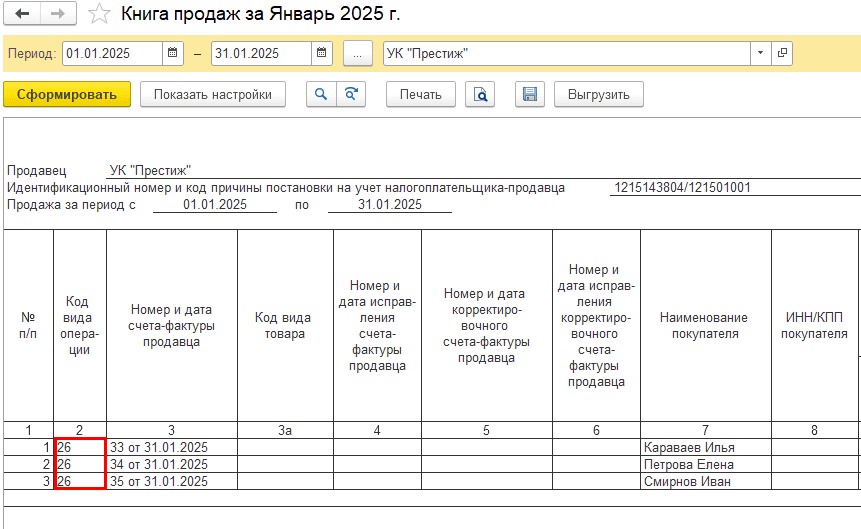Click the magnifier search icon
861x529 pixels.
tap(321, 95)
